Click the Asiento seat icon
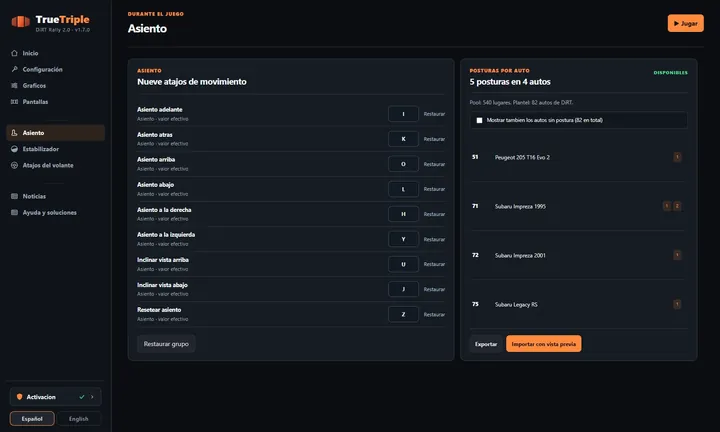Screen dimensions: 720x432 point(14,133)
